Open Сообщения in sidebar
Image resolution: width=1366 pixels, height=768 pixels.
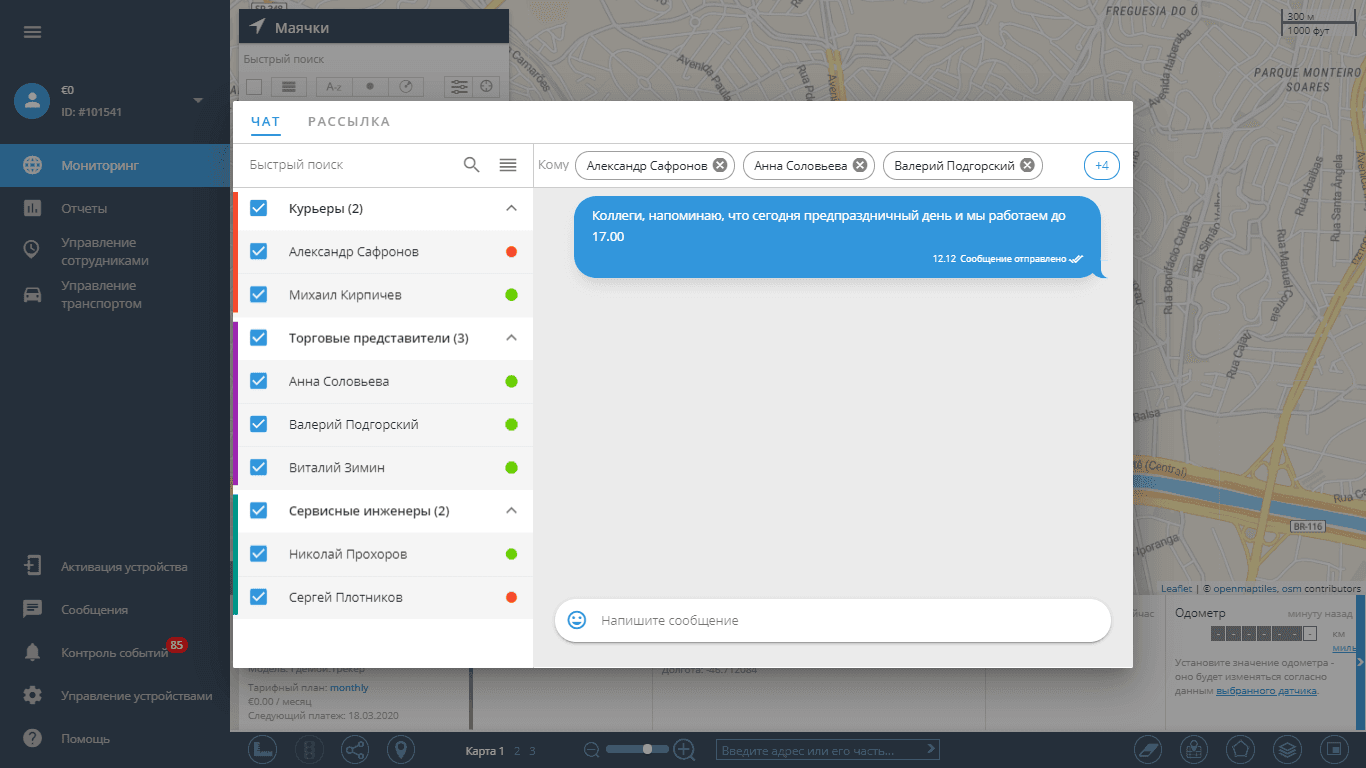tap(115, 609)
